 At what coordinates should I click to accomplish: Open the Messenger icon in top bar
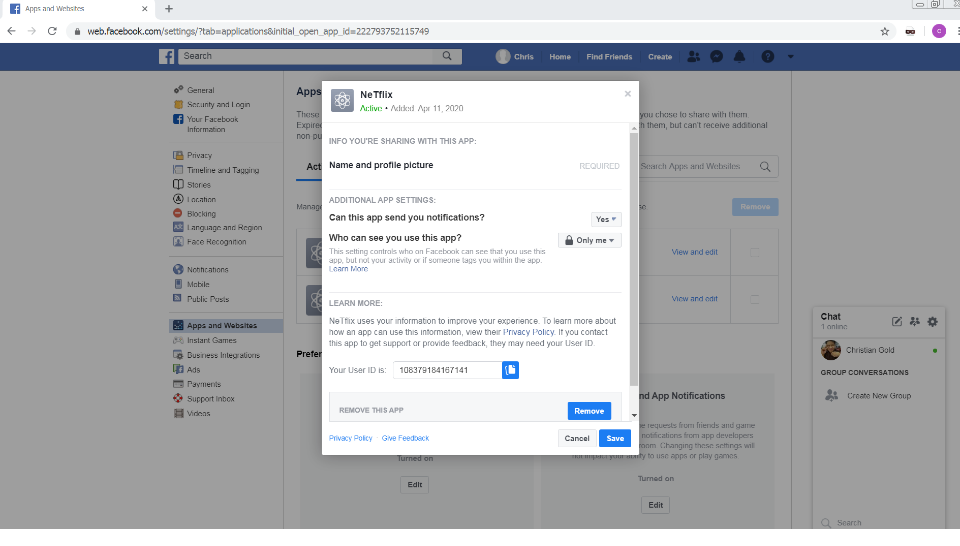(717, 57)
